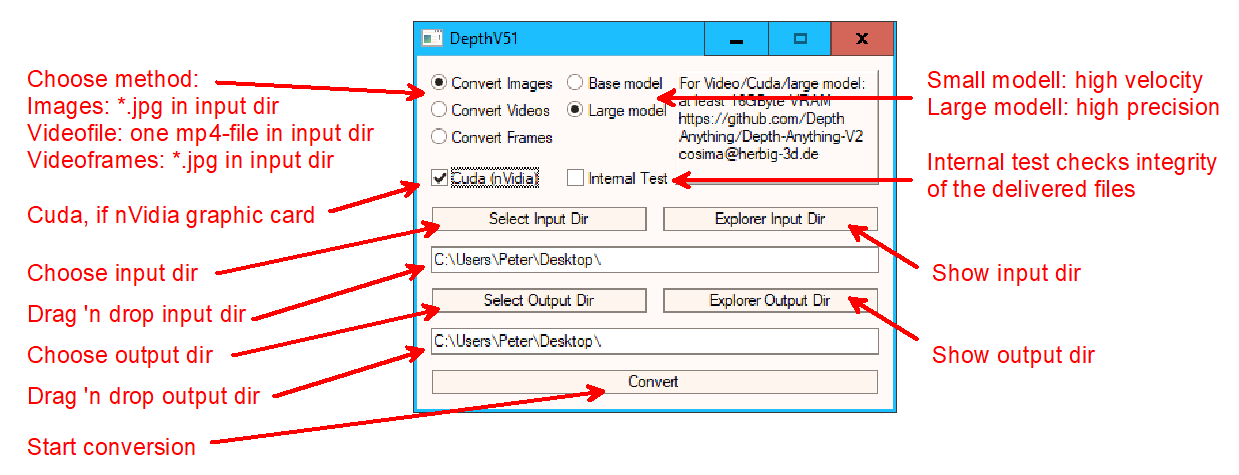This screenshot has height=475, width=1239.
Task: Open Explorer Input Dir
Action: pyautogui.click(x=770, y=219)
